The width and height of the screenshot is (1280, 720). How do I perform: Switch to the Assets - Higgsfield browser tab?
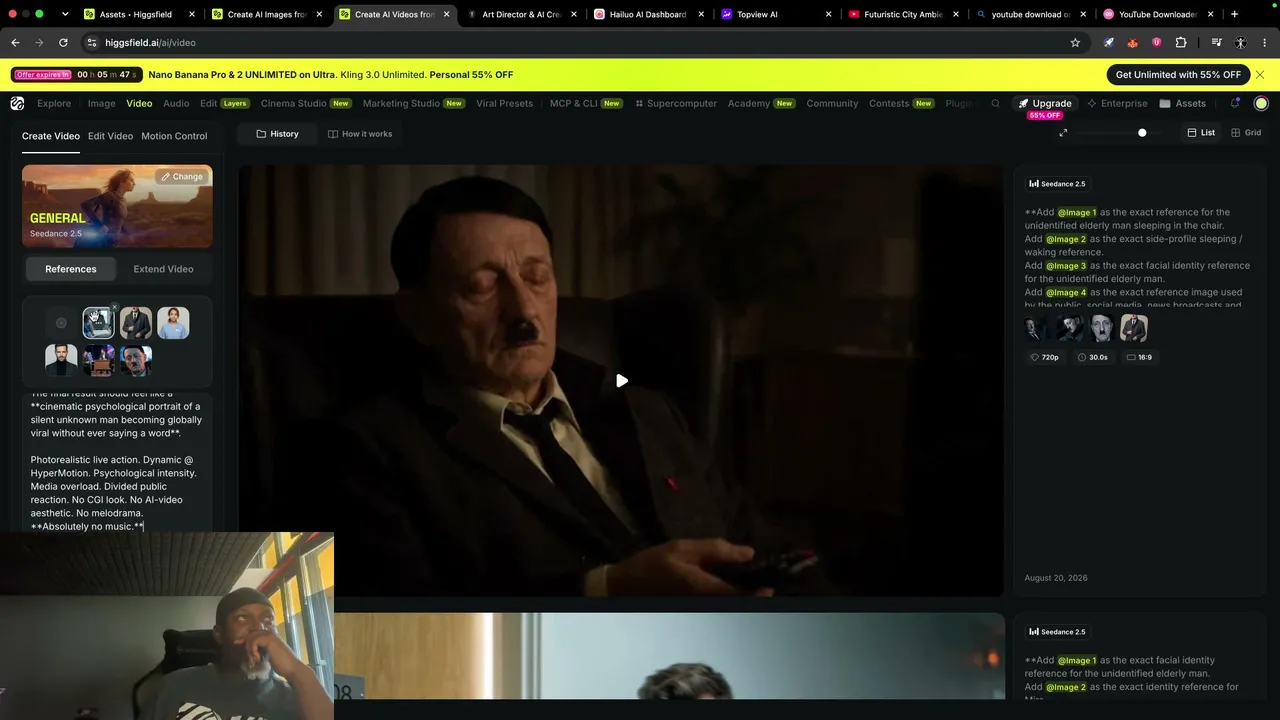tap(140, 14)
